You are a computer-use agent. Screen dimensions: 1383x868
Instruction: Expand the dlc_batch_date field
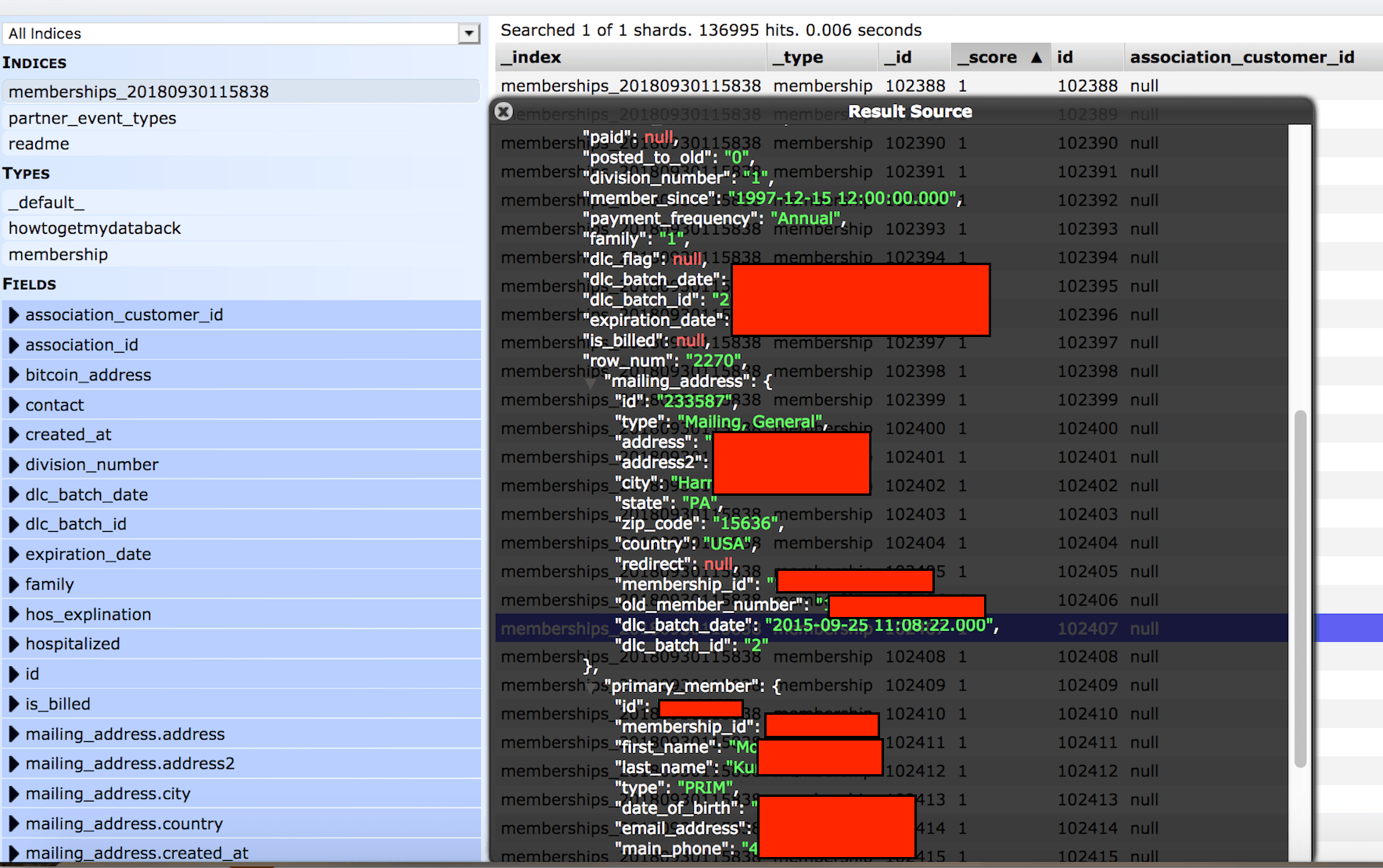point(13,495)
